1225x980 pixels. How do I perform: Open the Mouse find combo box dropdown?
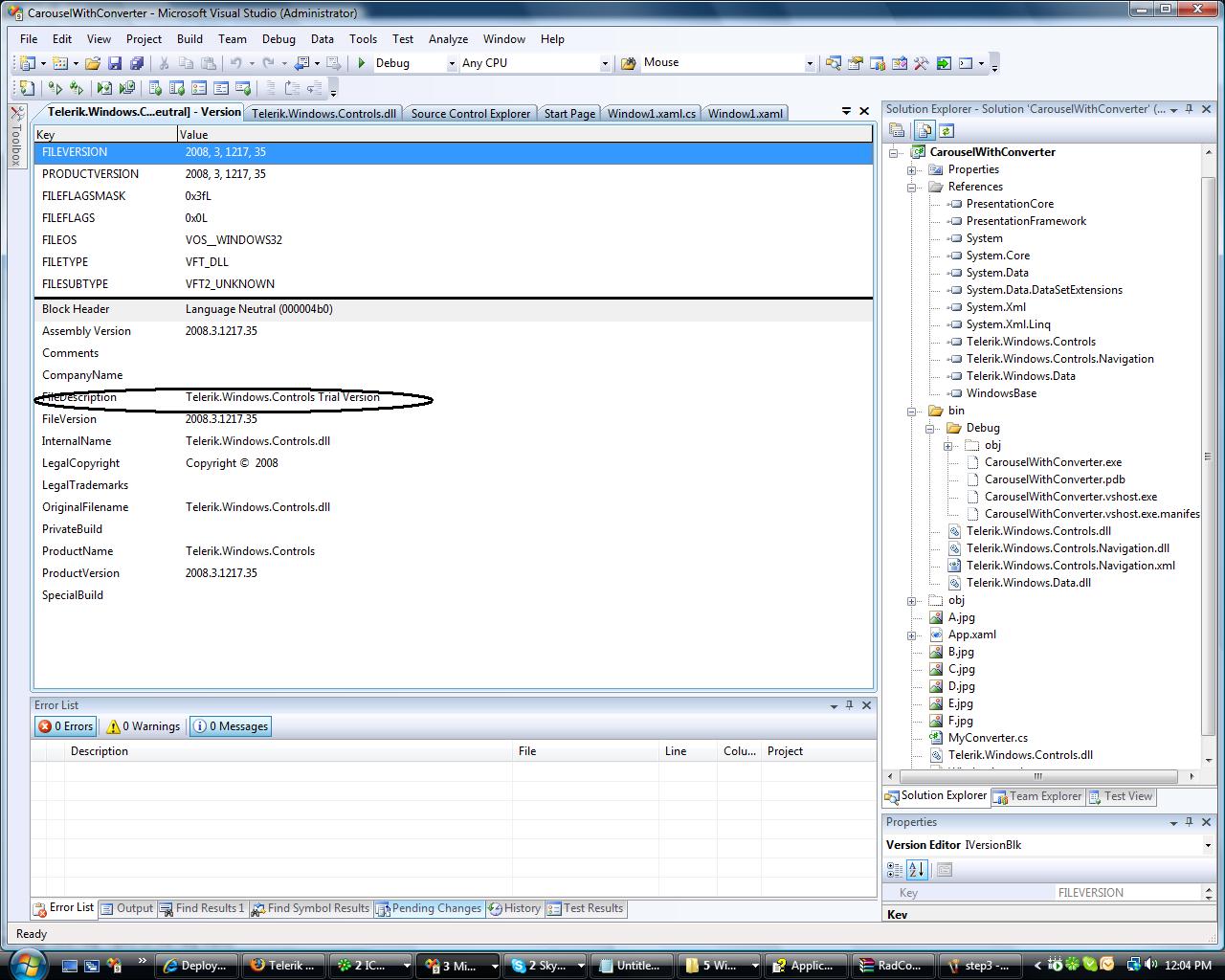[810, 64]
